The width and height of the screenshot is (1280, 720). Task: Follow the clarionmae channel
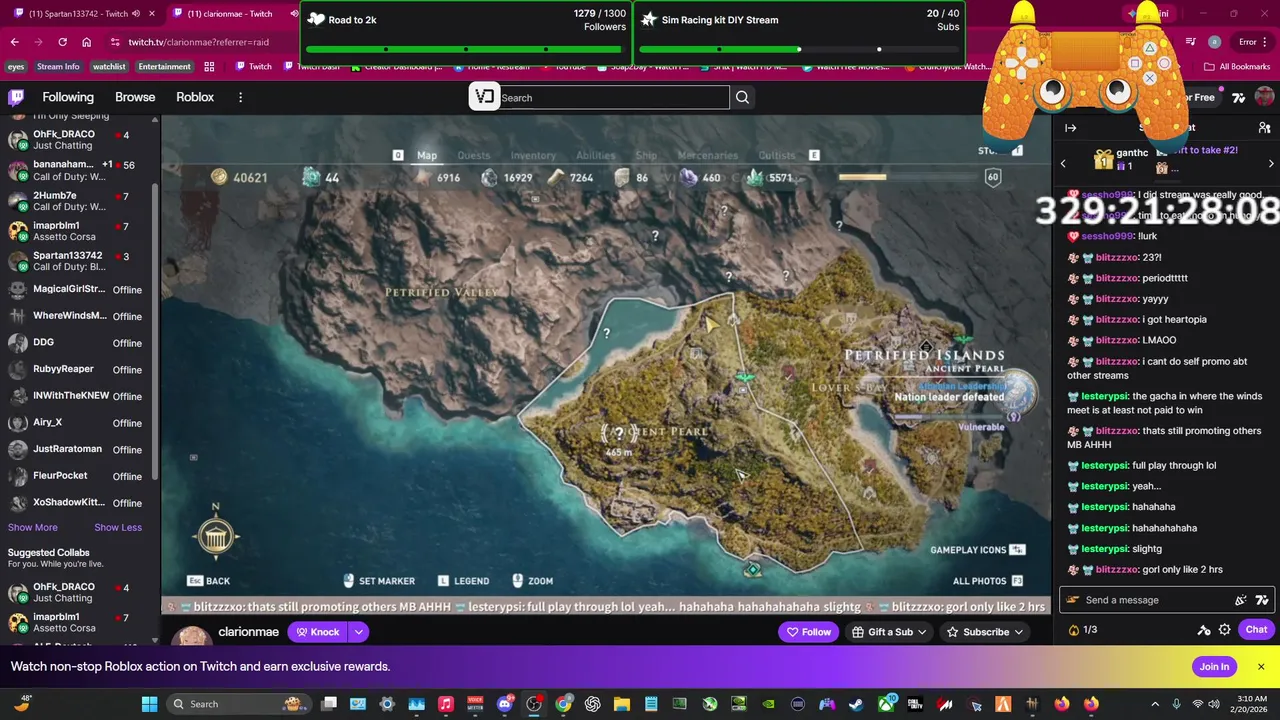(808, 632)
